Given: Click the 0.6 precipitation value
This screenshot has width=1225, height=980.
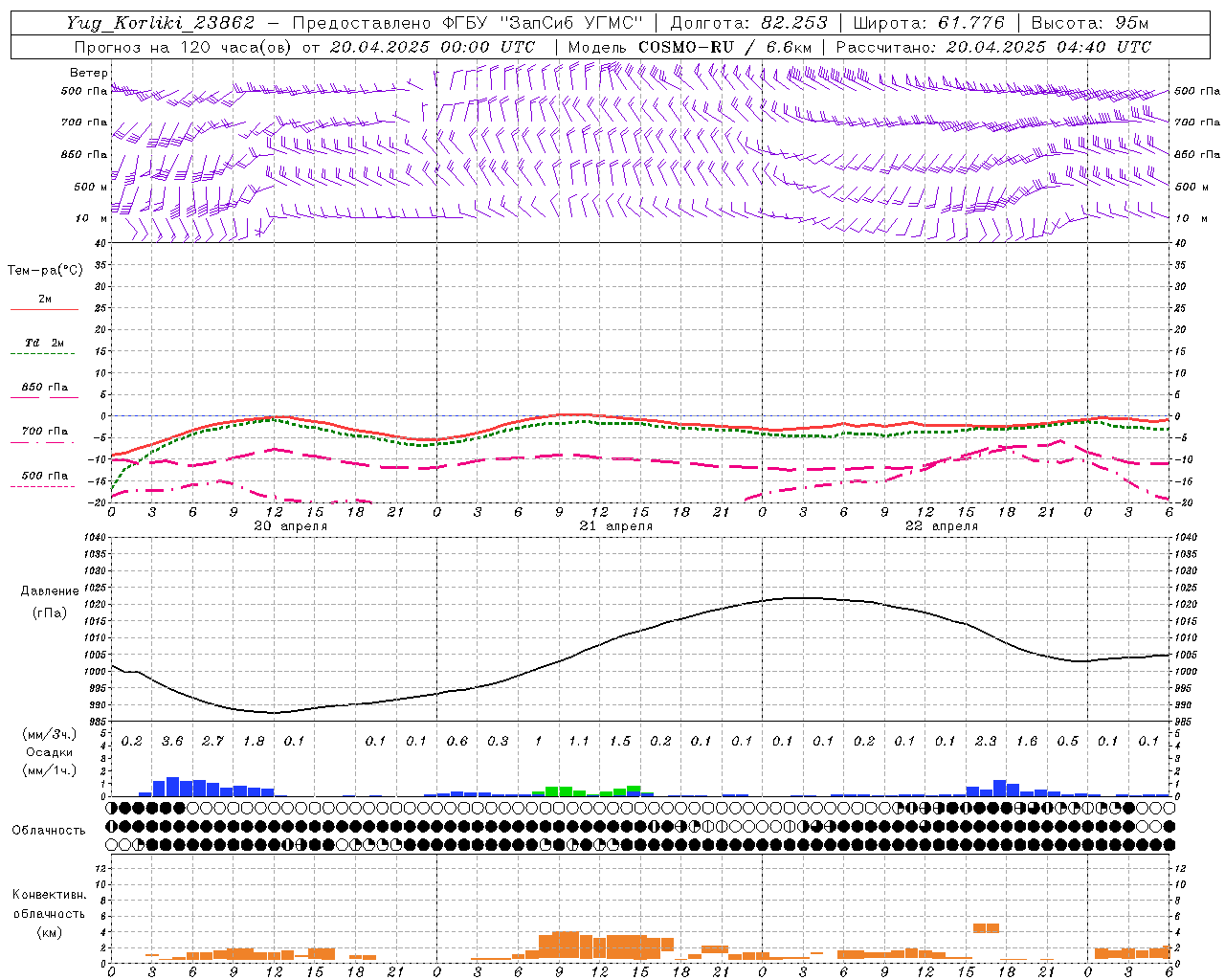Looking at the screenshot, I should click(x=457, y=742).
